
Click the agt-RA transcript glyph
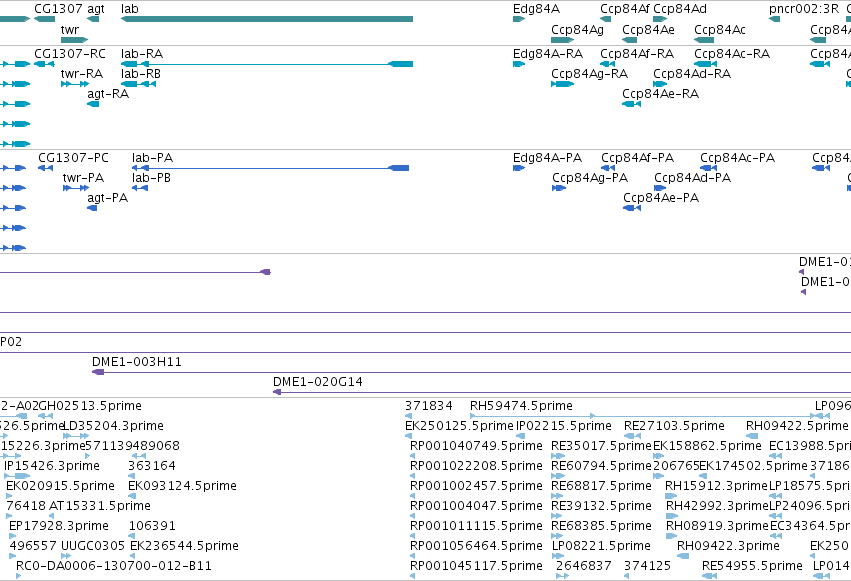coord(93,104)
